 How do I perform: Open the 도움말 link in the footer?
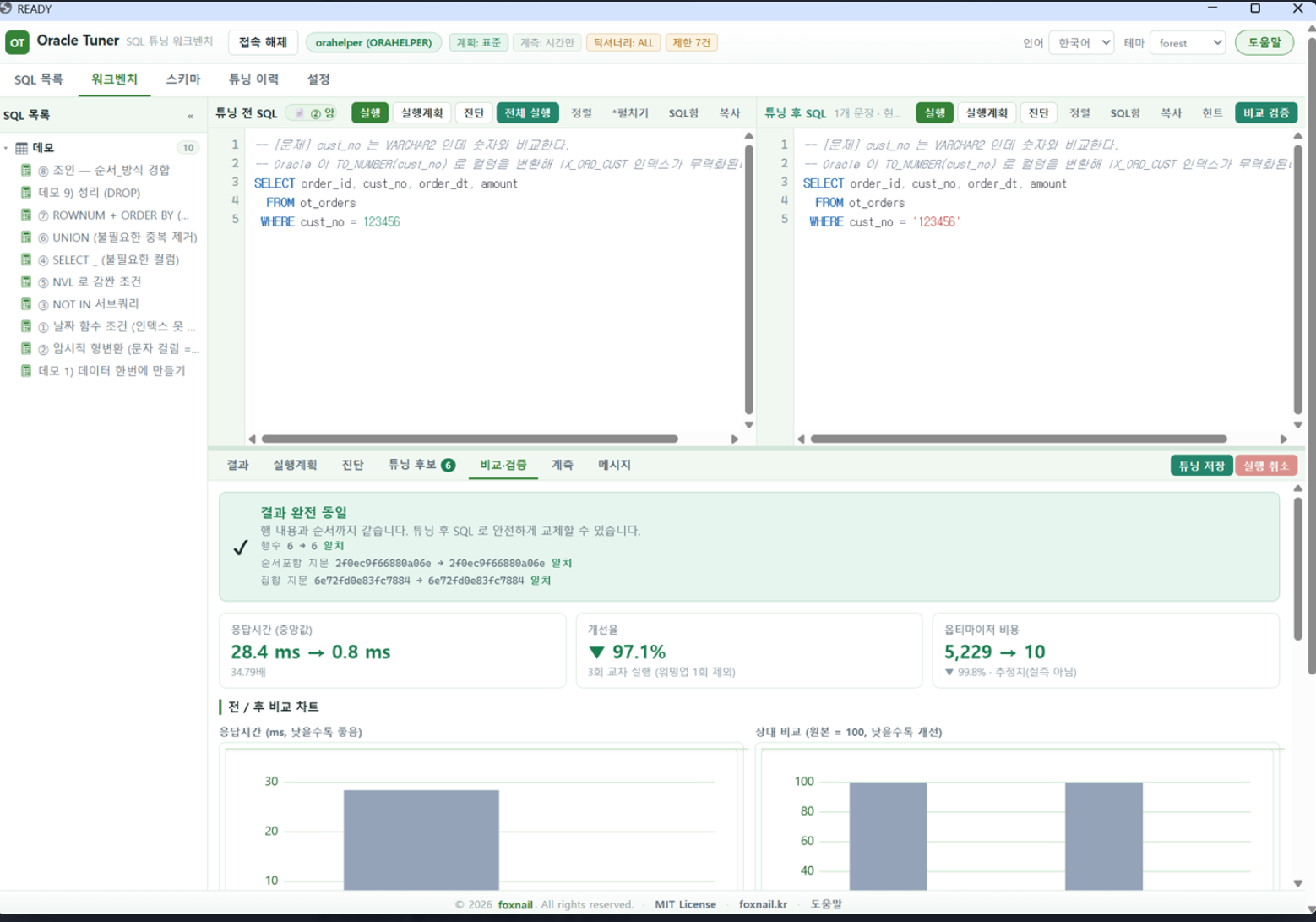pos(826,904)
